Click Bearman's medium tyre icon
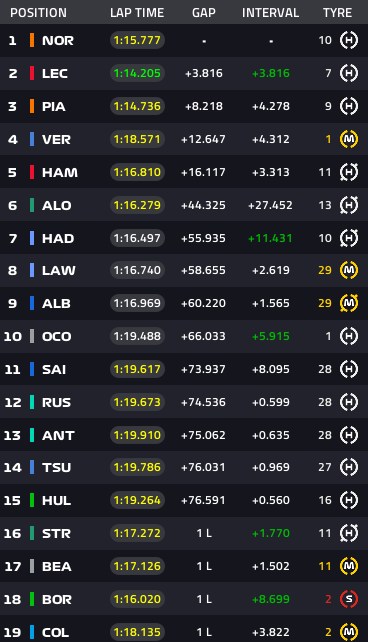The height and width of the screenshot is (642, 368). click(x=349, y=566)
